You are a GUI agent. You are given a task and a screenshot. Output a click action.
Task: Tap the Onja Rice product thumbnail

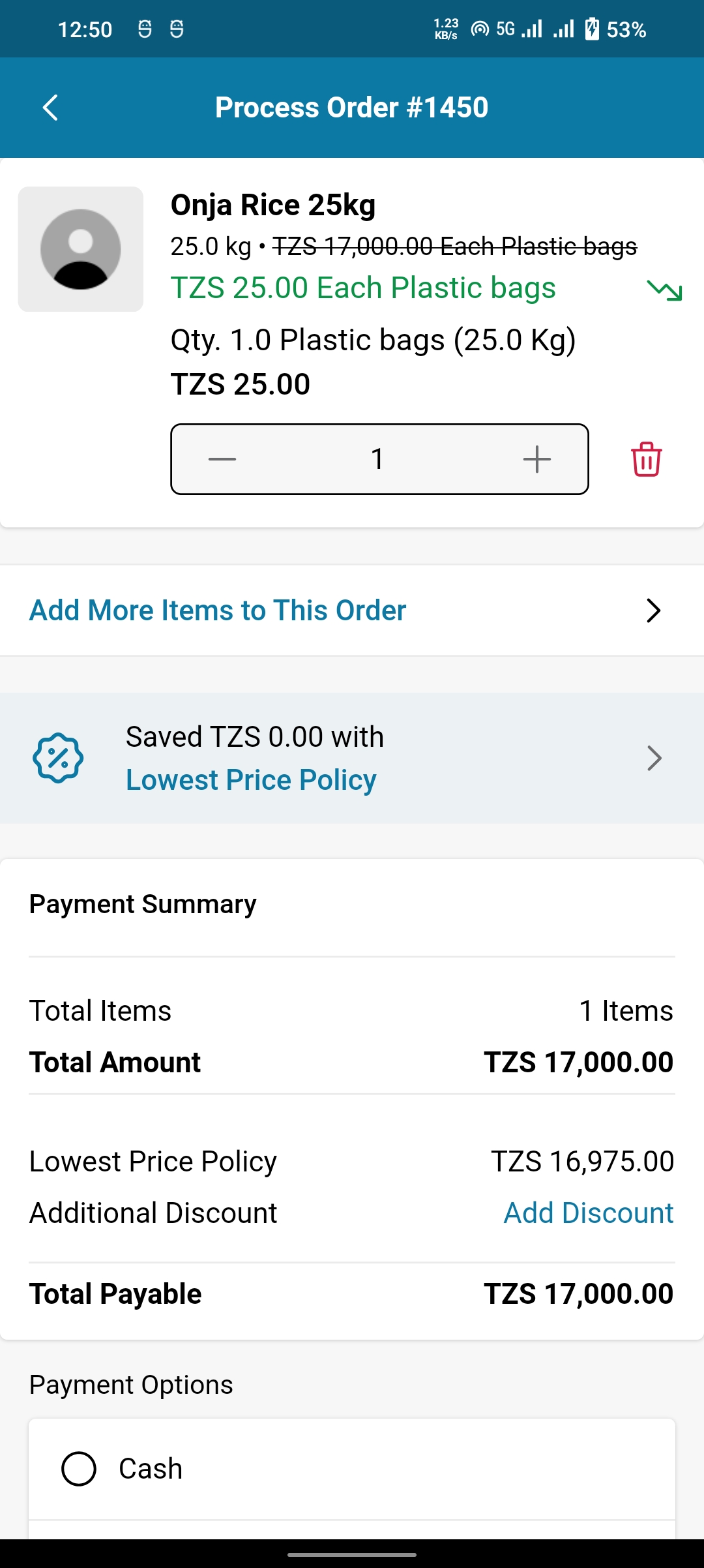point(80,249)
